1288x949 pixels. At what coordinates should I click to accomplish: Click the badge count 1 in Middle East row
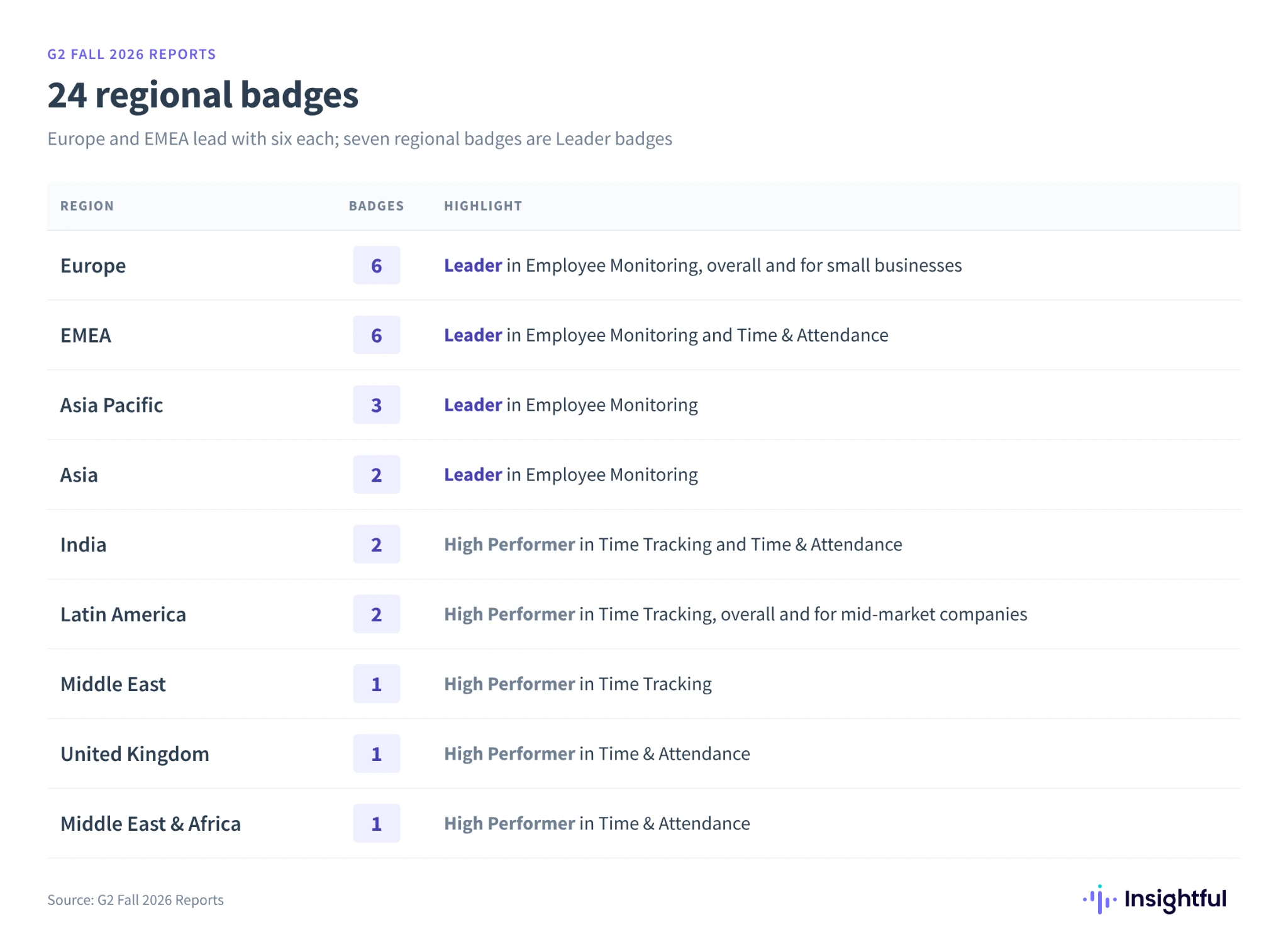[376, 684]
